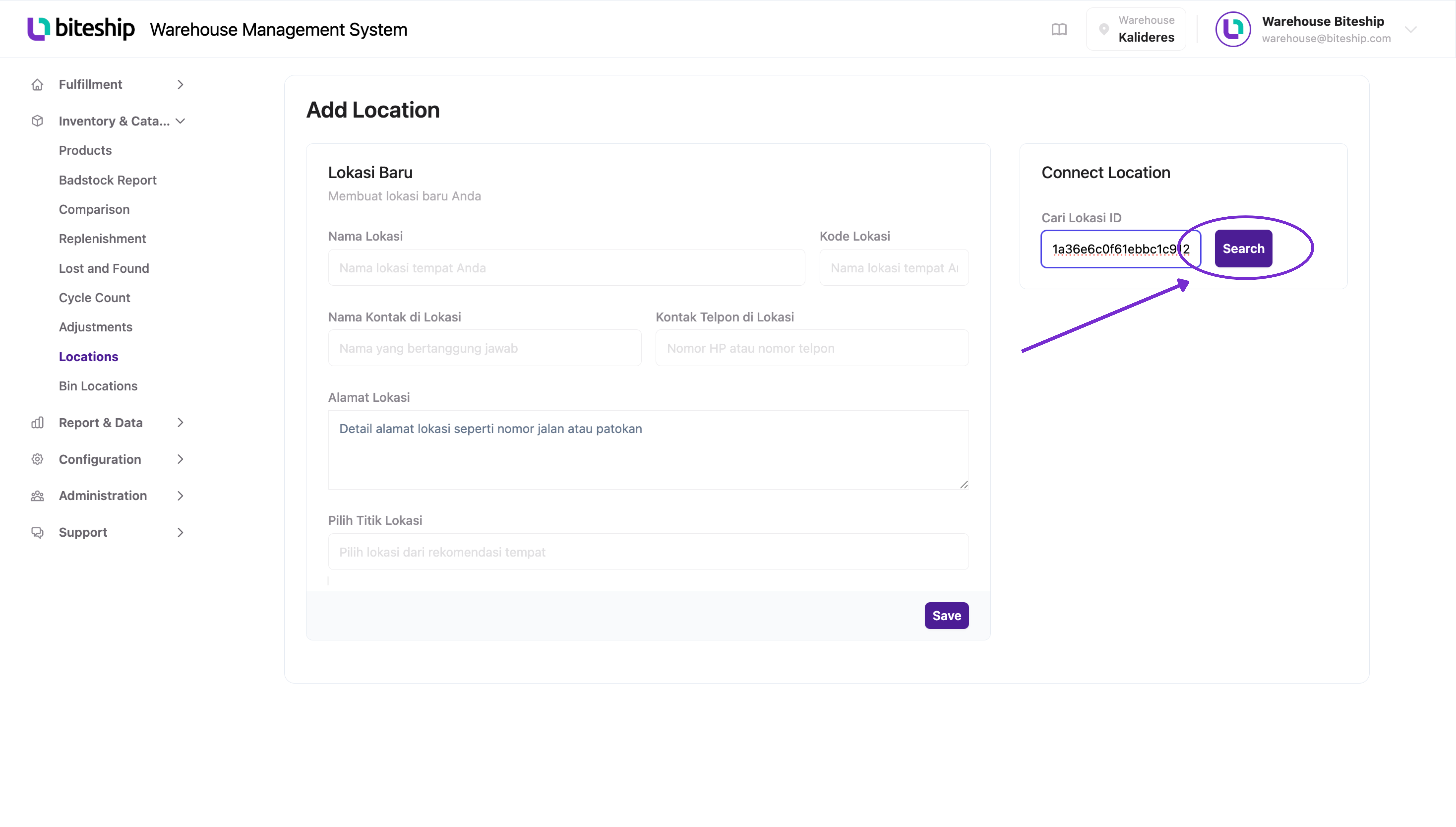Click the Search button for Lokasi ID
1456x827 pixels.
pos(1243,249)
